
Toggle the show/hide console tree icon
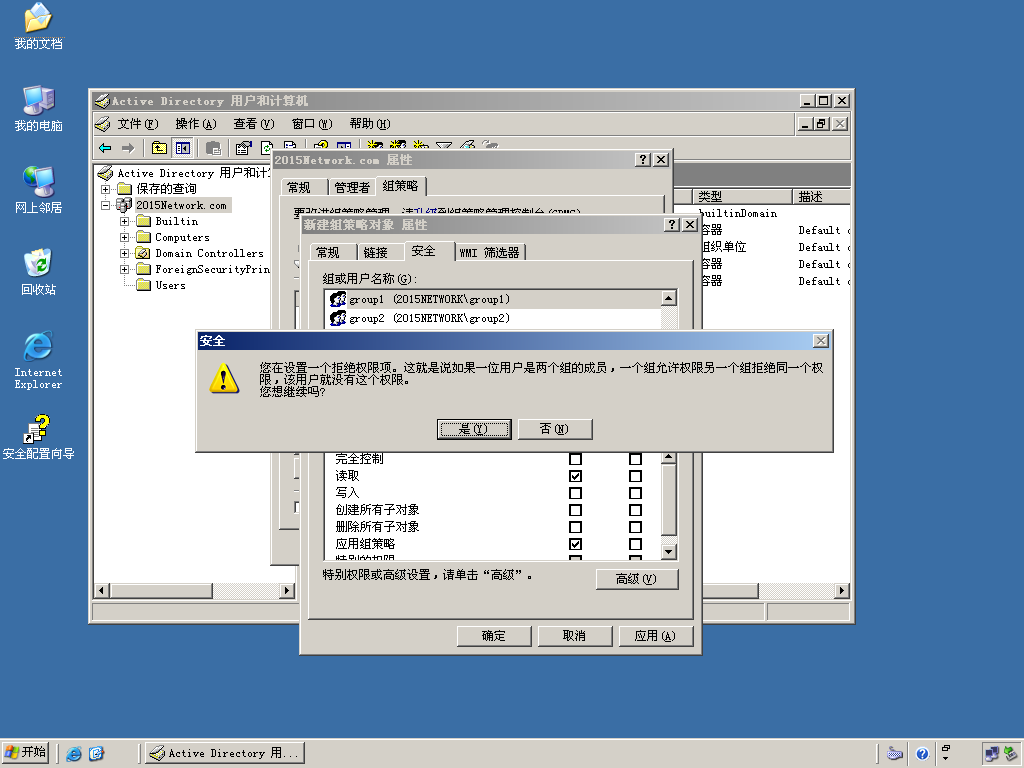[x=182, y=148]
